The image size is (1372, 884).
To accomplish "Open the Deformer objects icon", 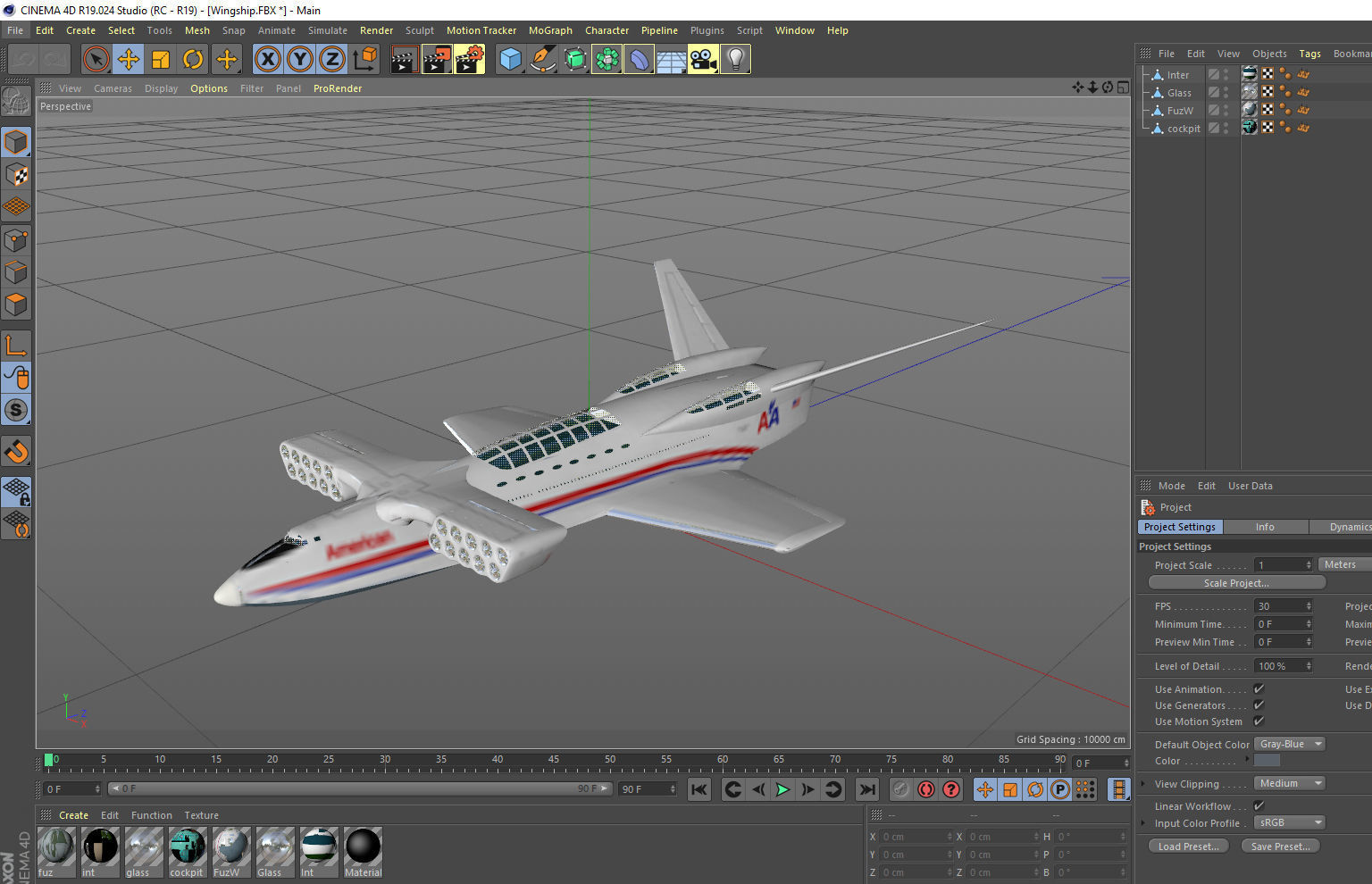I will click(x=639, y=60).
